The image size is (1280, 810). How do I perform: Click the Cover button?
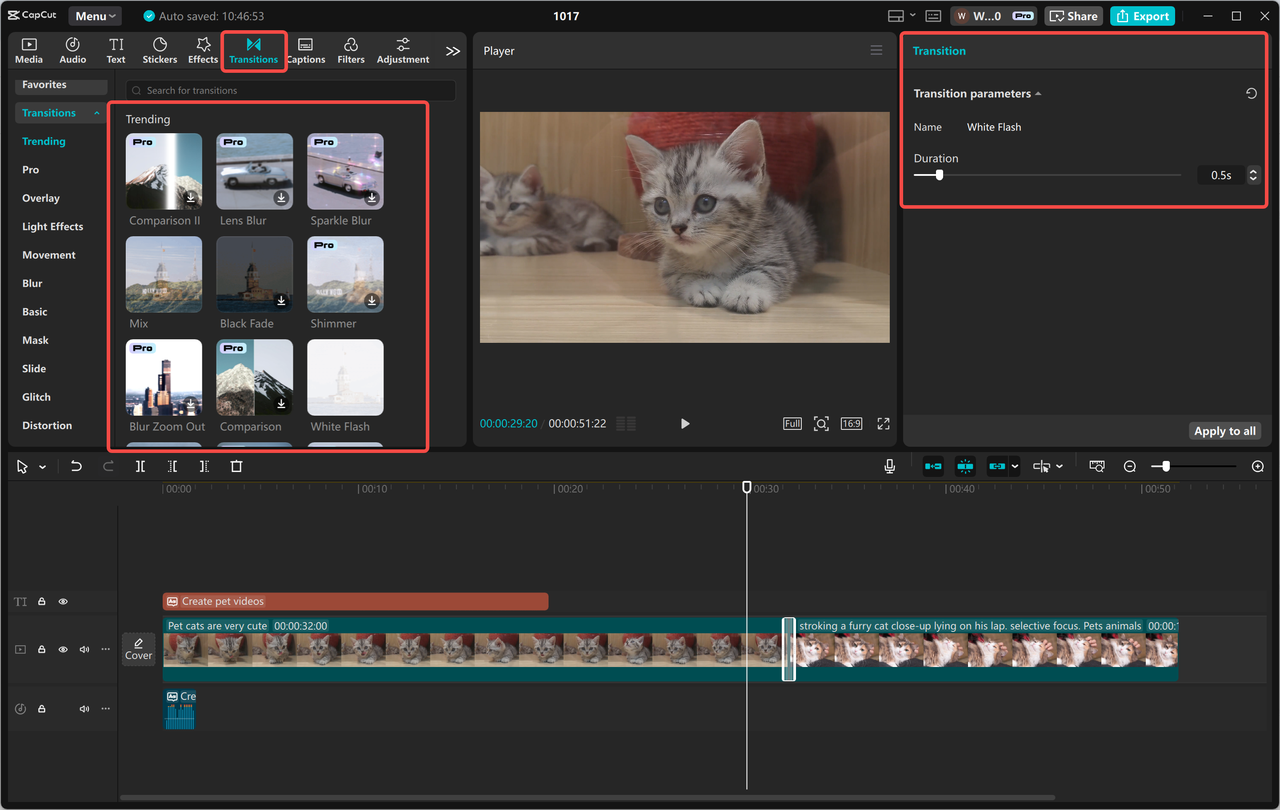point(138,650)
